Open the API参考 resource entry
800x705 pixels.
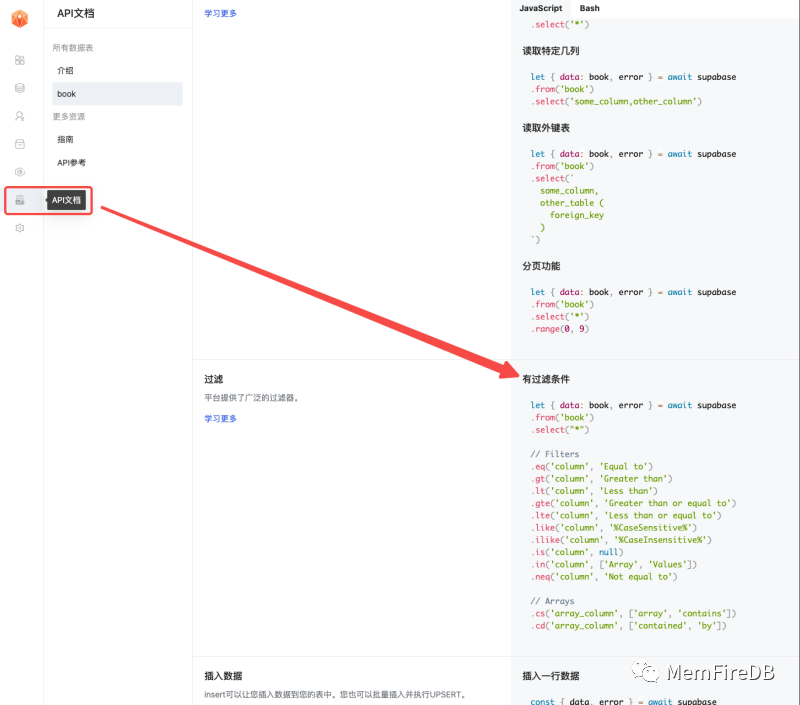click(71, 163)
